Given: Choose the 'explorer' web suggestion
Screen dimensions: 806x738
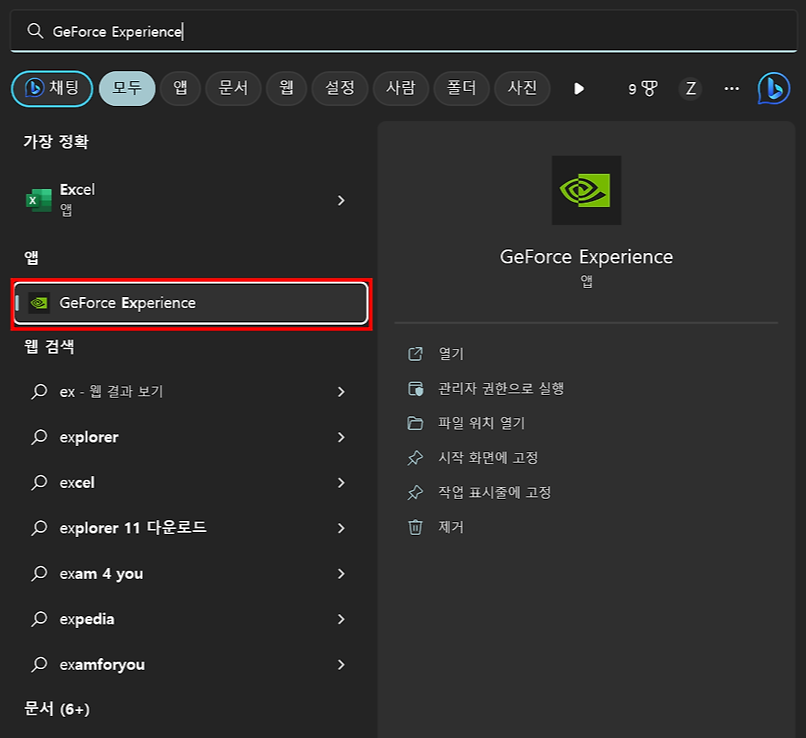Looking at the screenshot, I should (x=189, y=437).
